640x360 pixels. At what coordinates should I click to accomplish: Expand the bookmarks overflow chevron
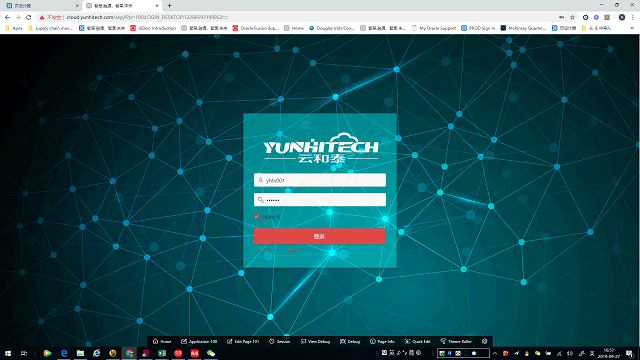tap(632, 28)
